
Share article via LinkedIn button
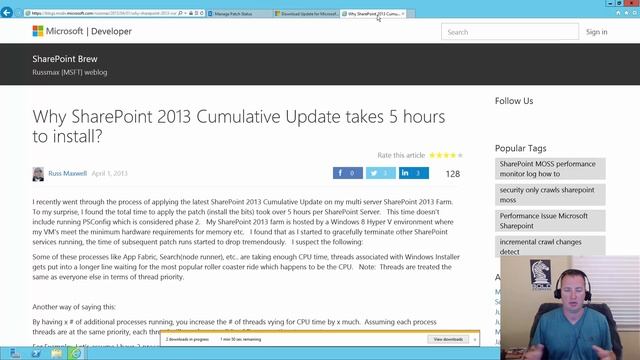413,173
